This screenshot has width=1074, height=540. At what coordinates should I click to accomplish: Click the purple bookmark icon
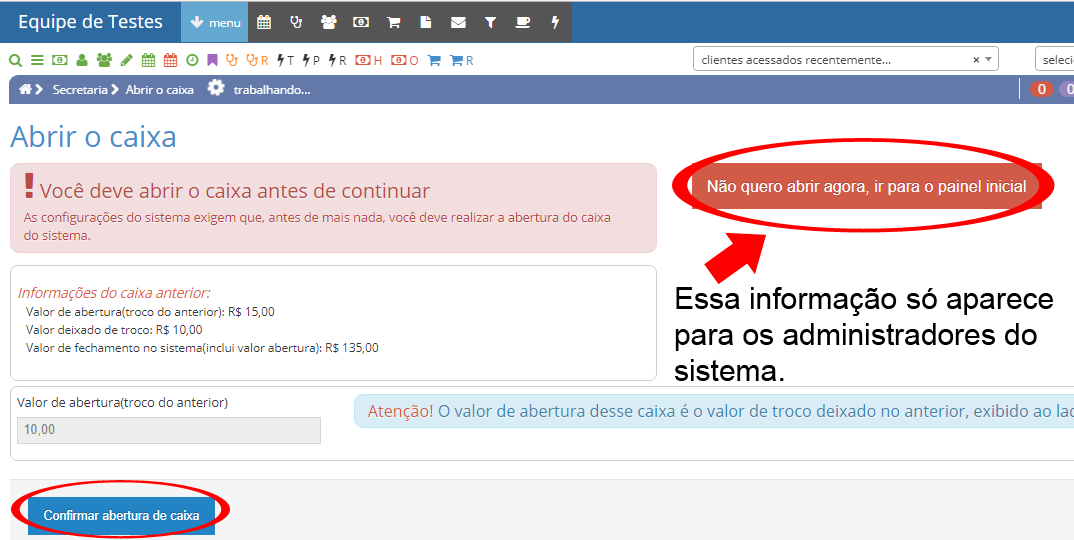point(212,60)
